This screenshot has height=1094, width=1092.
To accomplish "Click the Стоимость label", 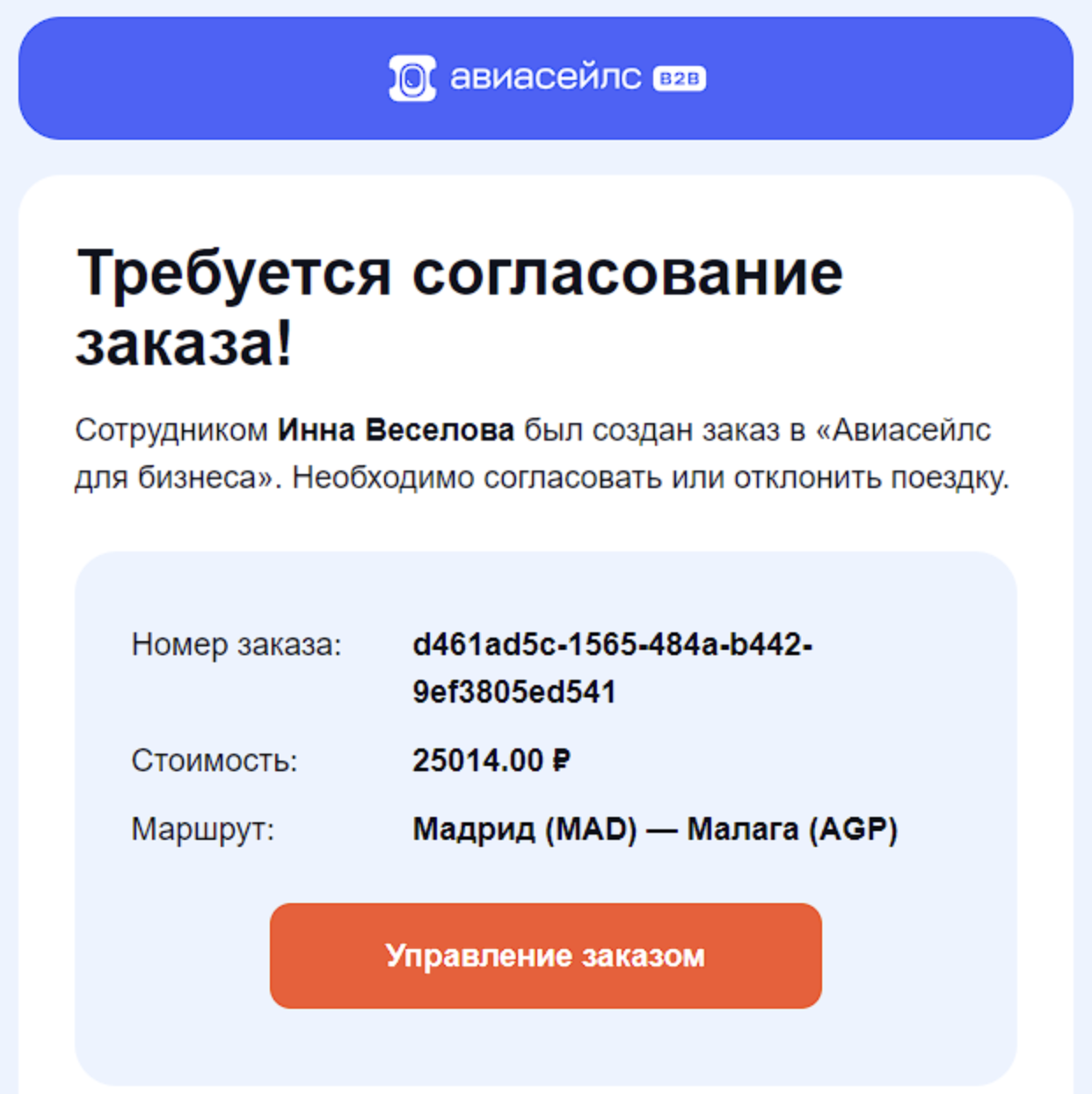I will coord(215,760).
